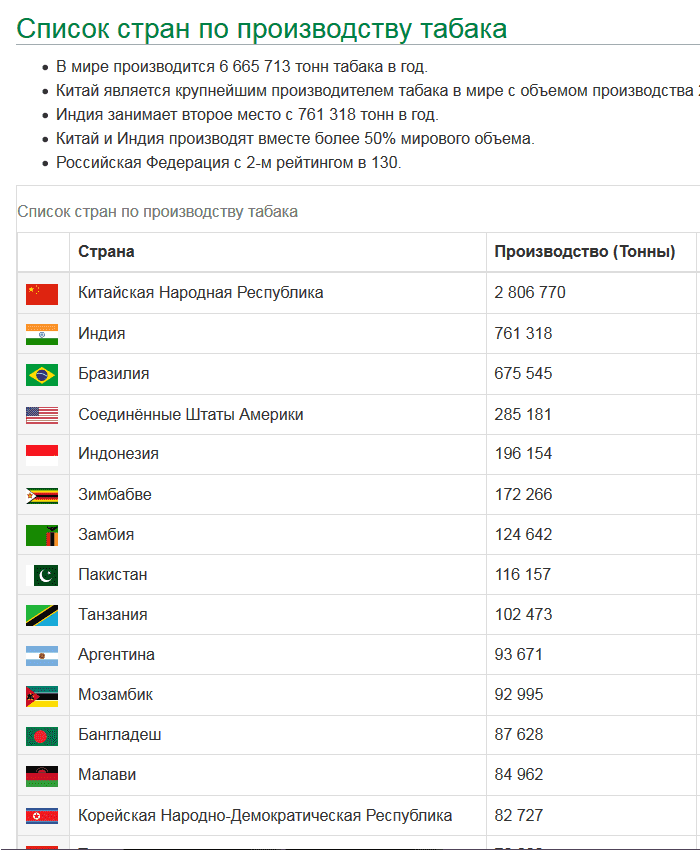The image size is (700, 850).
Task: Click the Malawi flag icon
Action: pyautogui.click(x=42, y=776)
